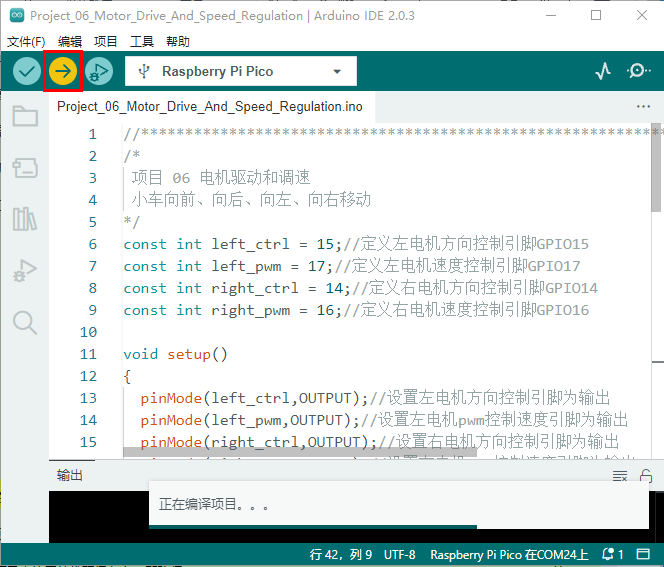Open the 工具 menu
This screenshot has height=567, width=664.
click(x=141, y=41)
